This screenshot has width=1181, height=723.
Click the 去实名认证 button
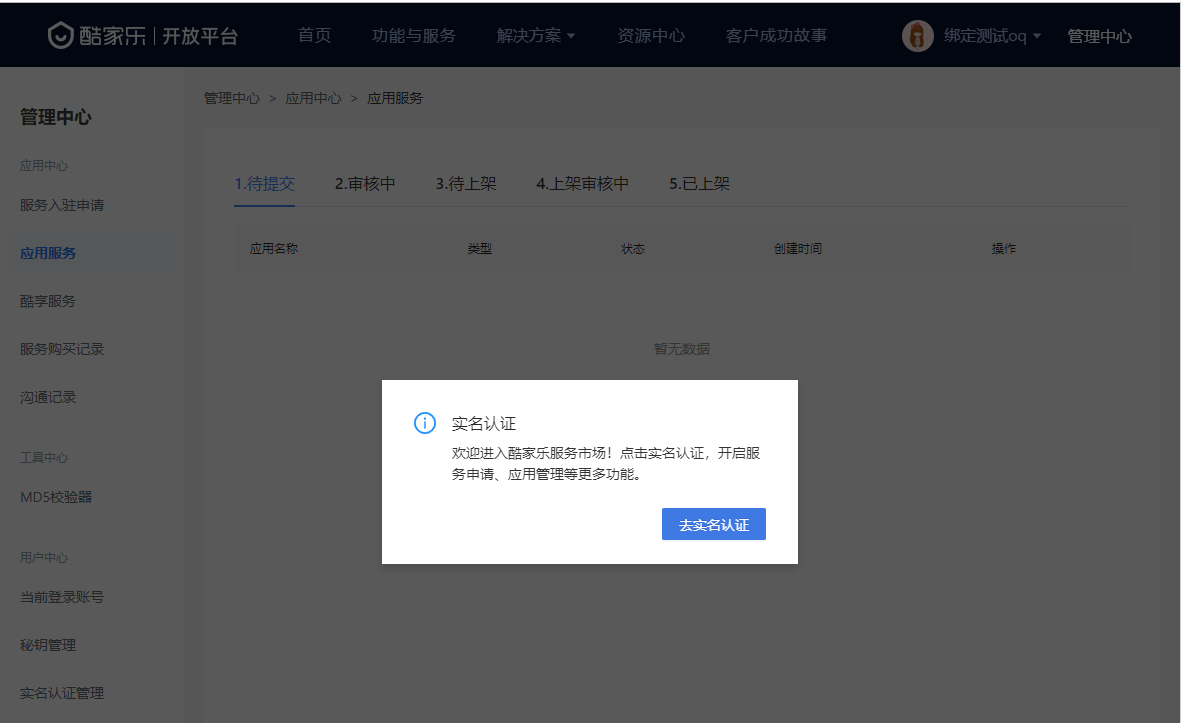click(713, 525)
